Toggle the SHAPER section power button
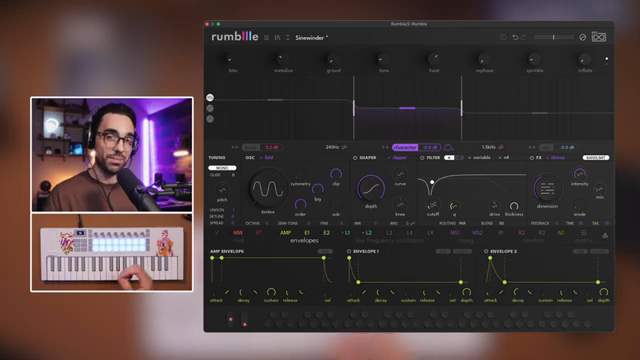The height and width of the screenshot is (360, 640). (355, 158)
